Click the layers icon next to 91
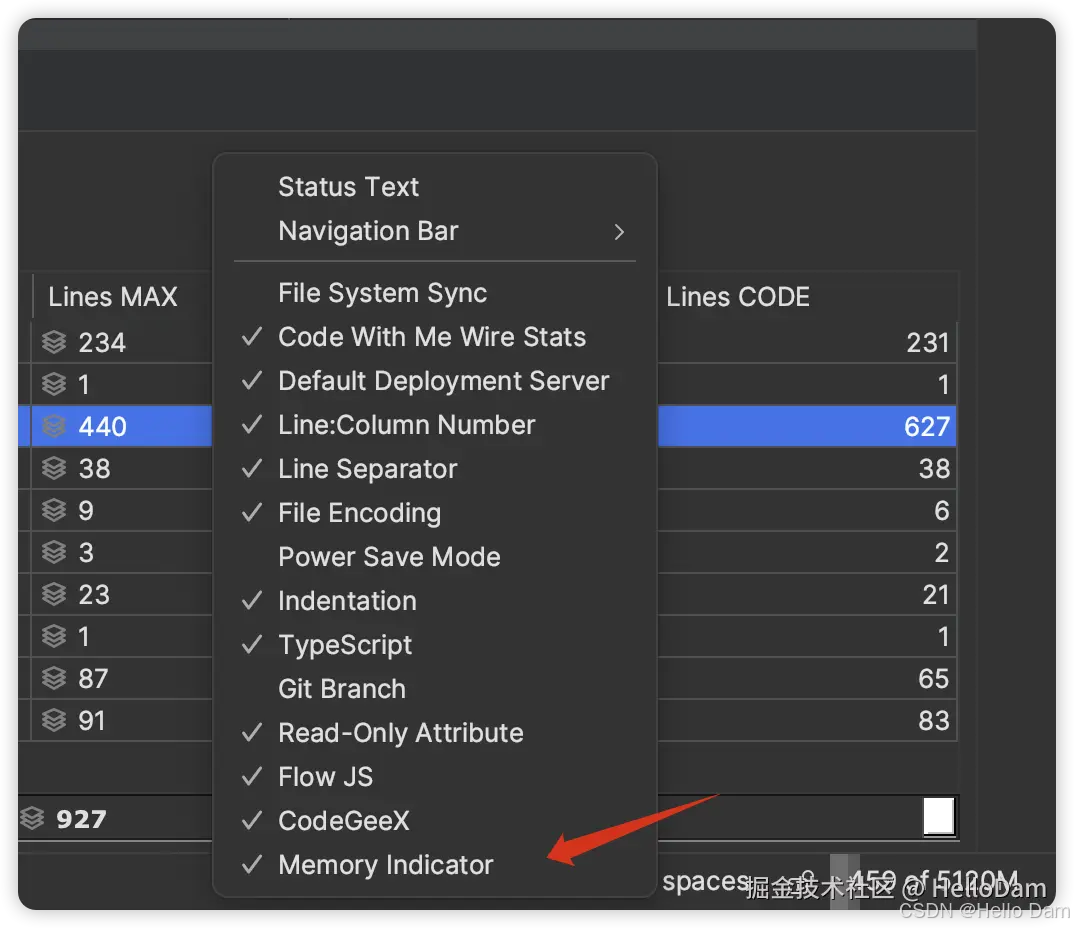This screenshot has height=928, width=1074. tap(54, 721)
